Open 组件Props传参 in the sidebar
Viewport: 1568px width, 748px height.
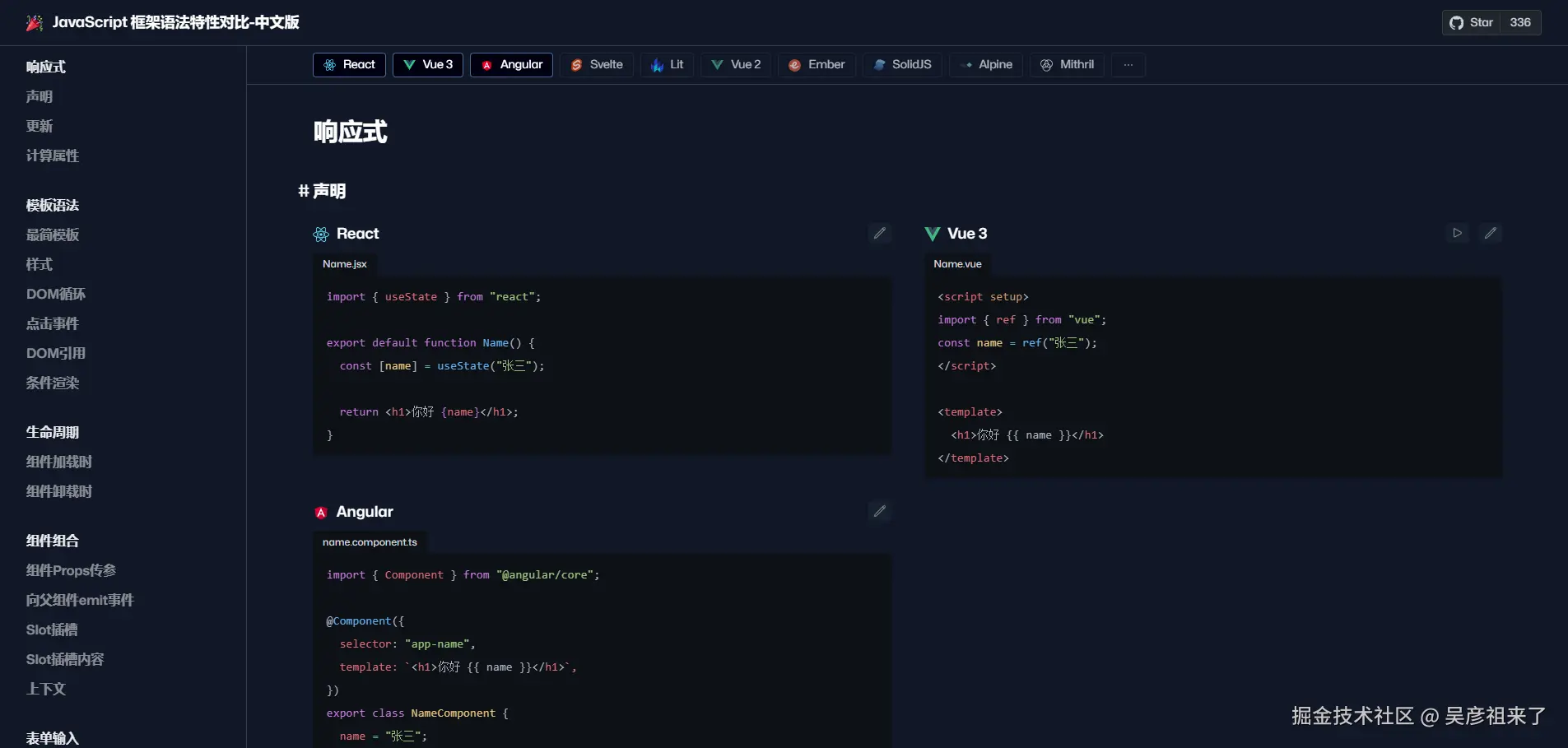coord(71,570)
